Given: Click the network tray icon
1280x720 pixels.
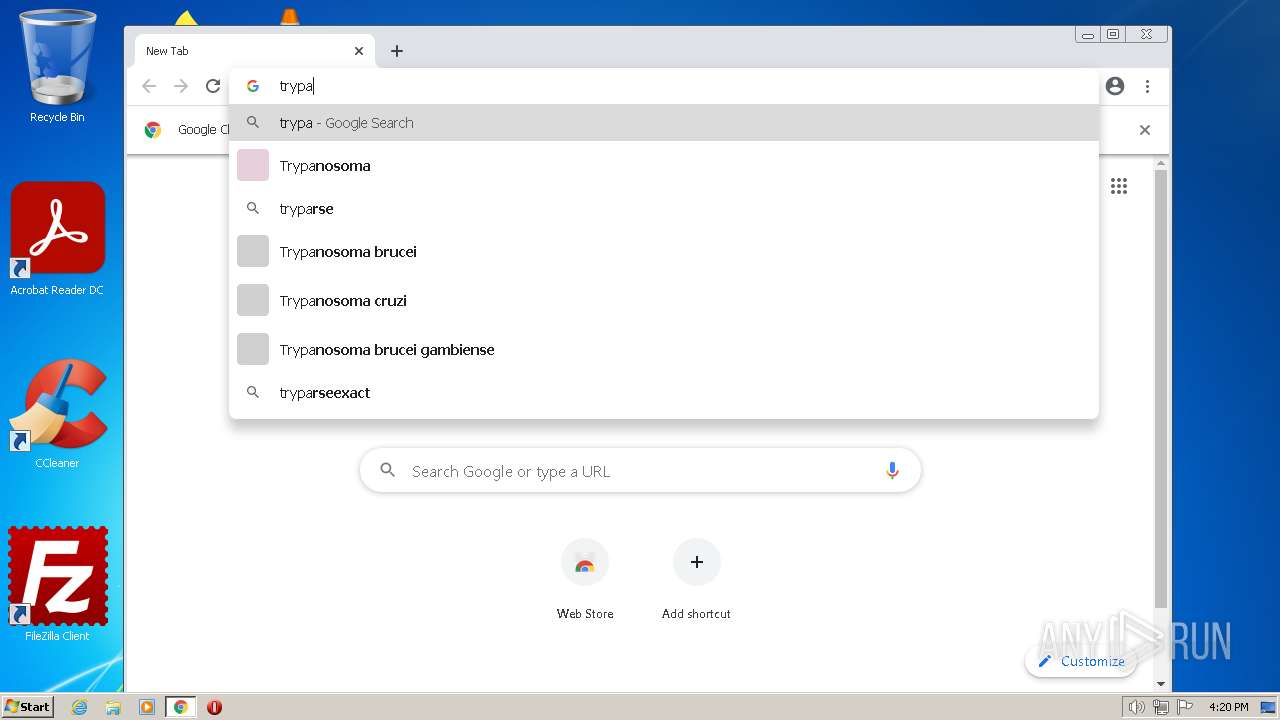Looking at the screenshot, I should pyautogui.click(x=1161, y=707).
